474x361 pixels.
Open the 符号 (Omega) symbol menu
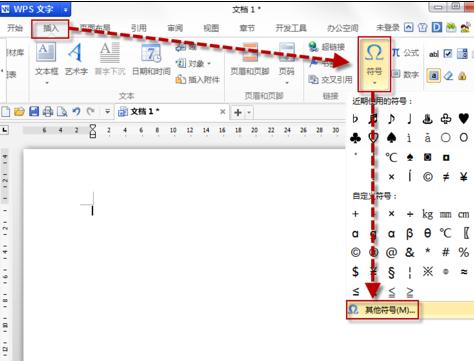374,63
